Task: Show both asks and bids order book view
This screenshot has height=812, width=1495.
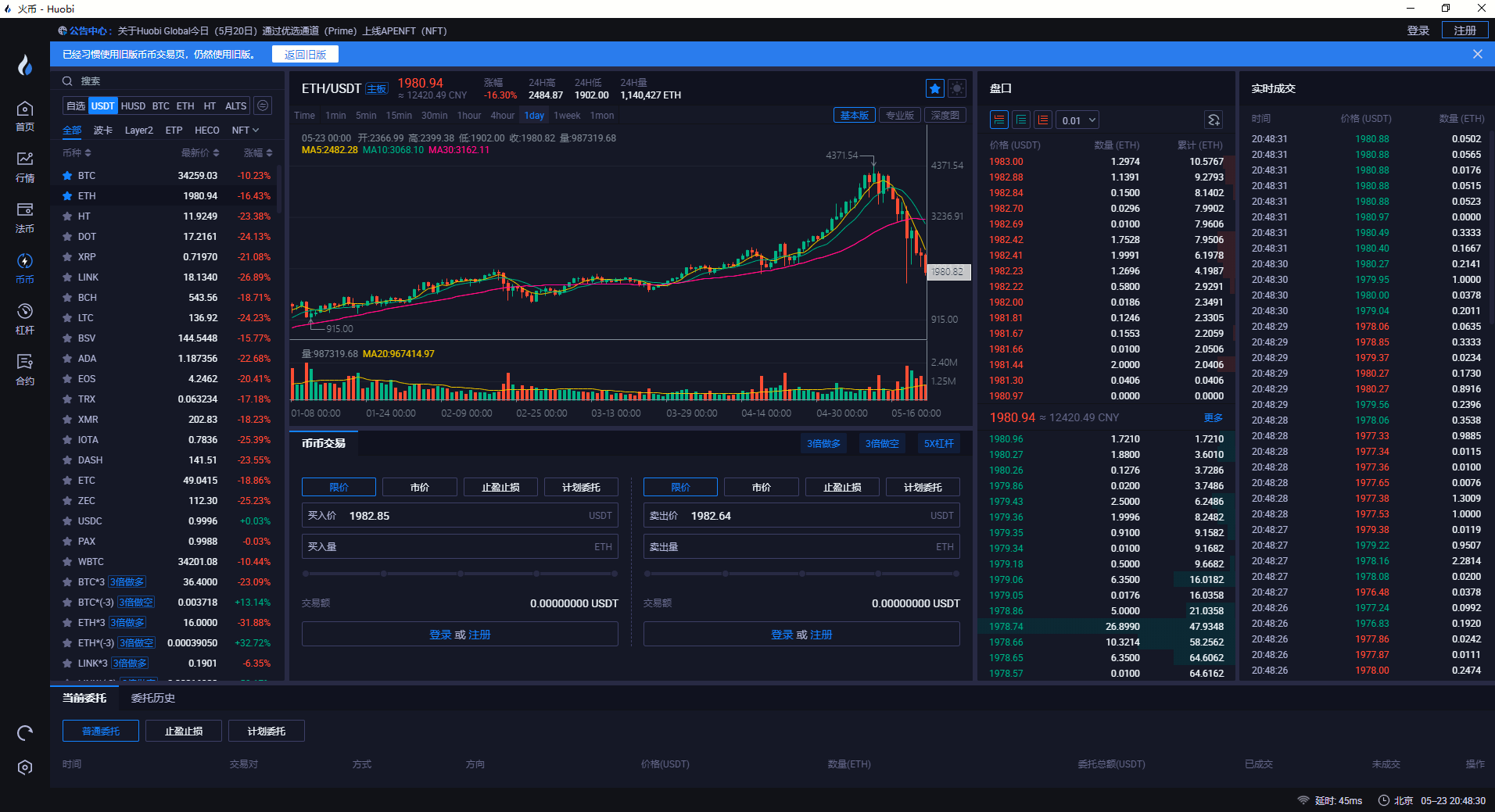Action: coord(999,120)
